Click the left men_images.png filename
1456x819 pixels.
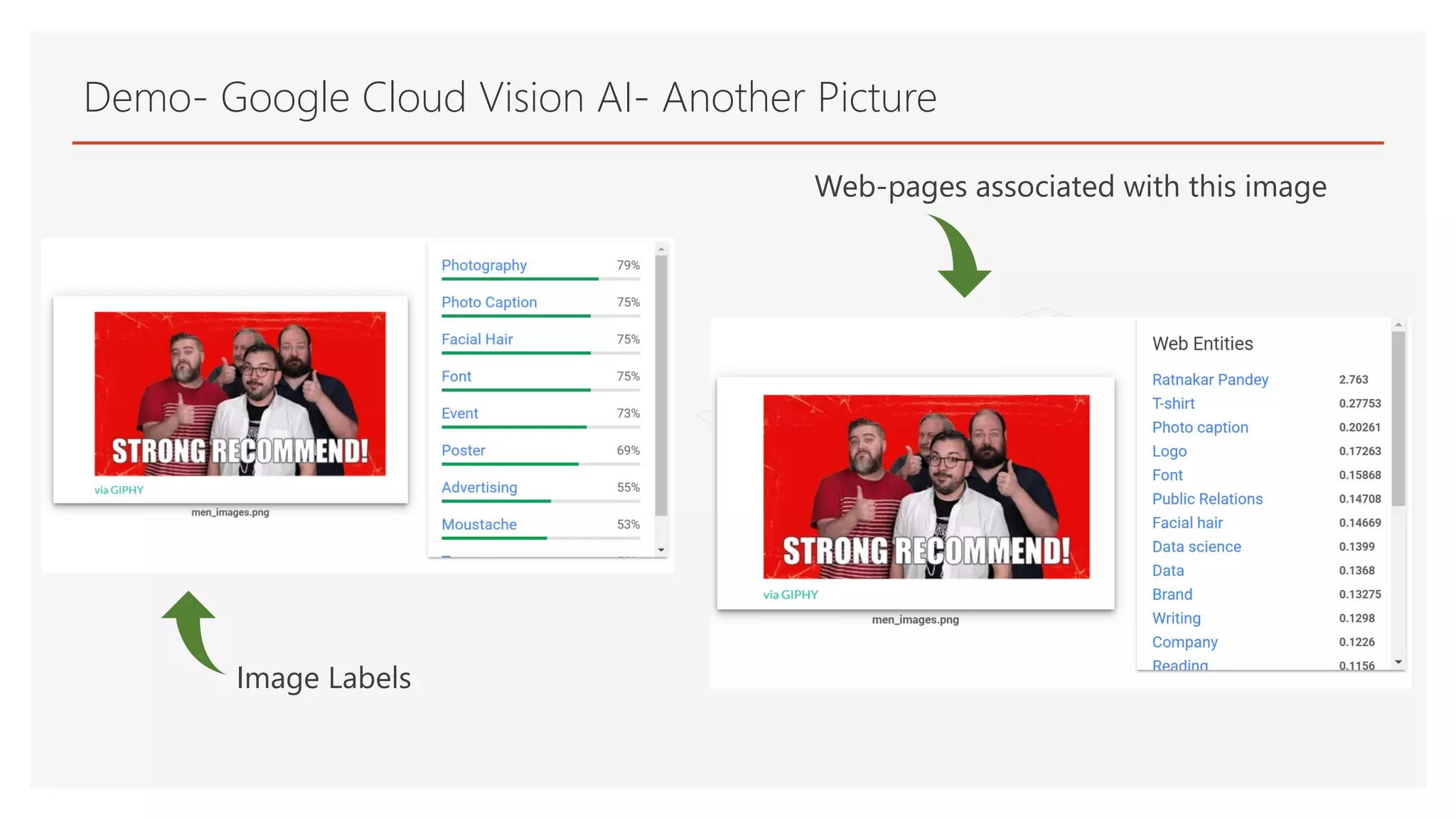click(x=230, y=512)
